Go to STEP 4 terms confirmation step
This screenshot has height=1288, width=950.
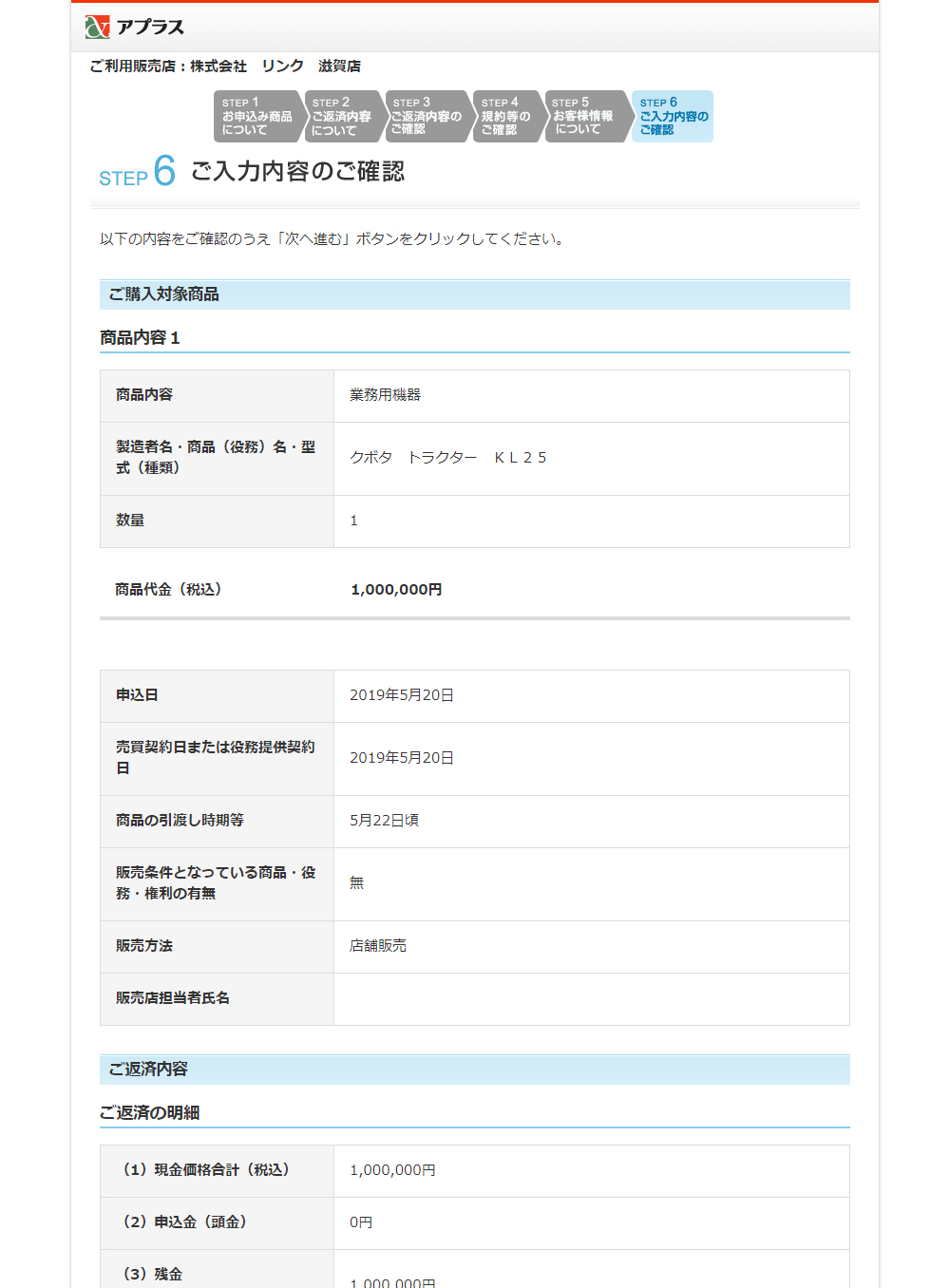[x=505, y=117]
